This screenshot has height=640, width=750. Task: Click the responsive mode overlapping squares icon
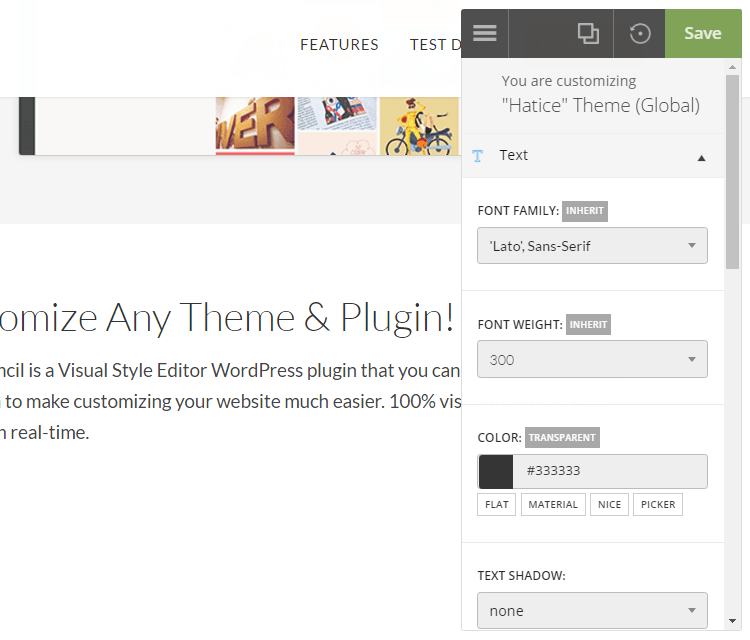(x=588, y=33)
